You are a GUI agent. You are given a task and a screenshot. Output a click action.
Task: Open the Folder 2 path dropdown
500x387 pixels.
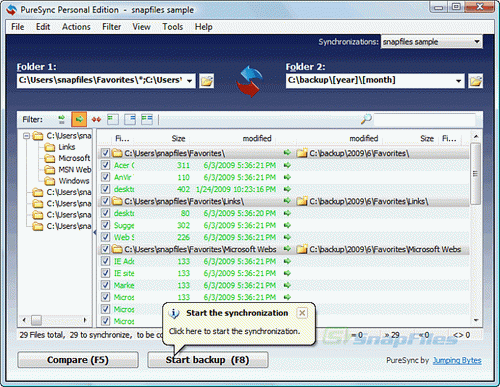click(x=459, y=81)
